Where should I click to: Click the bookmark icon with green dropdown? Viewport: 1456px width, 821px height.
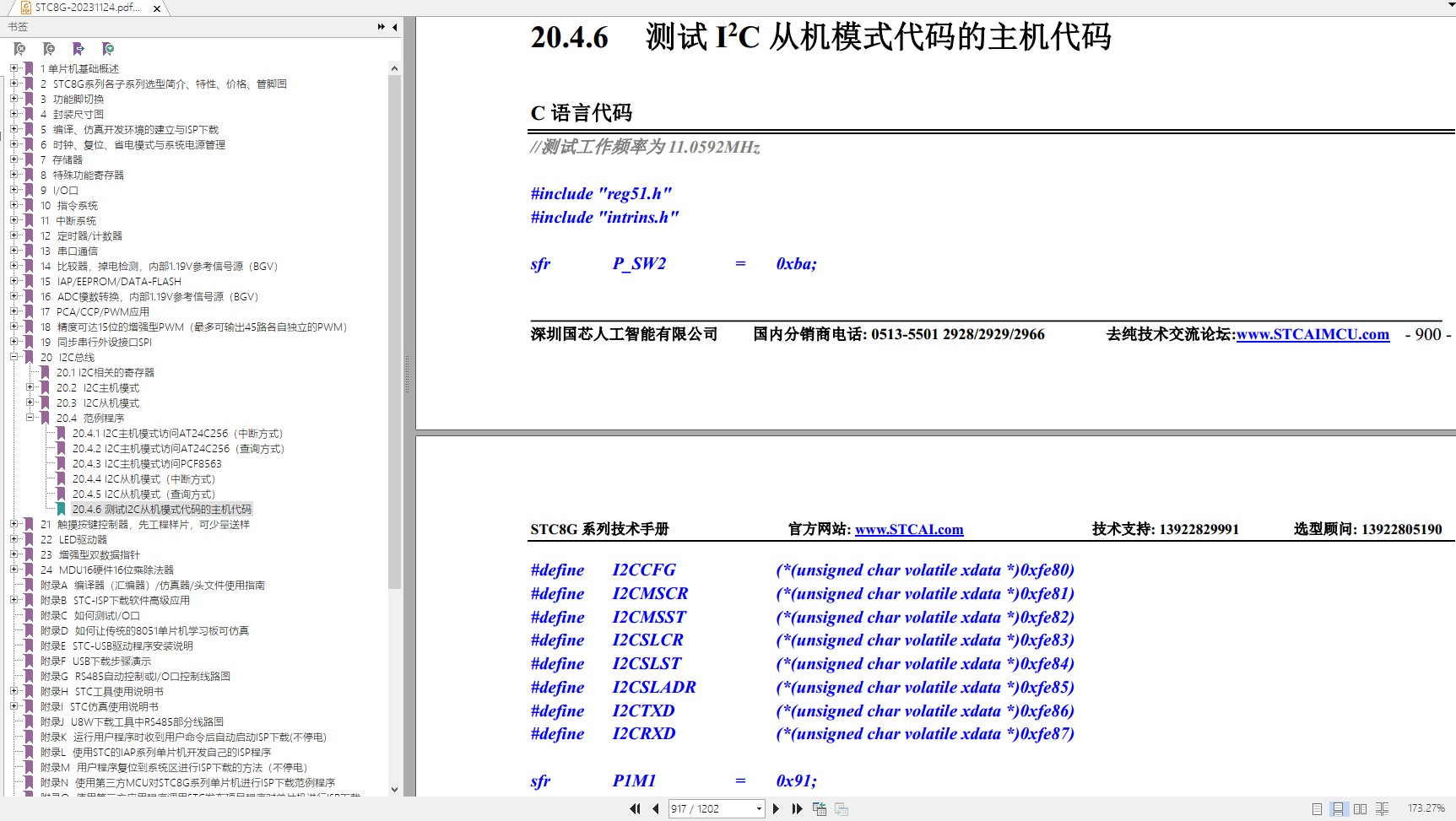tap(108, 49)
